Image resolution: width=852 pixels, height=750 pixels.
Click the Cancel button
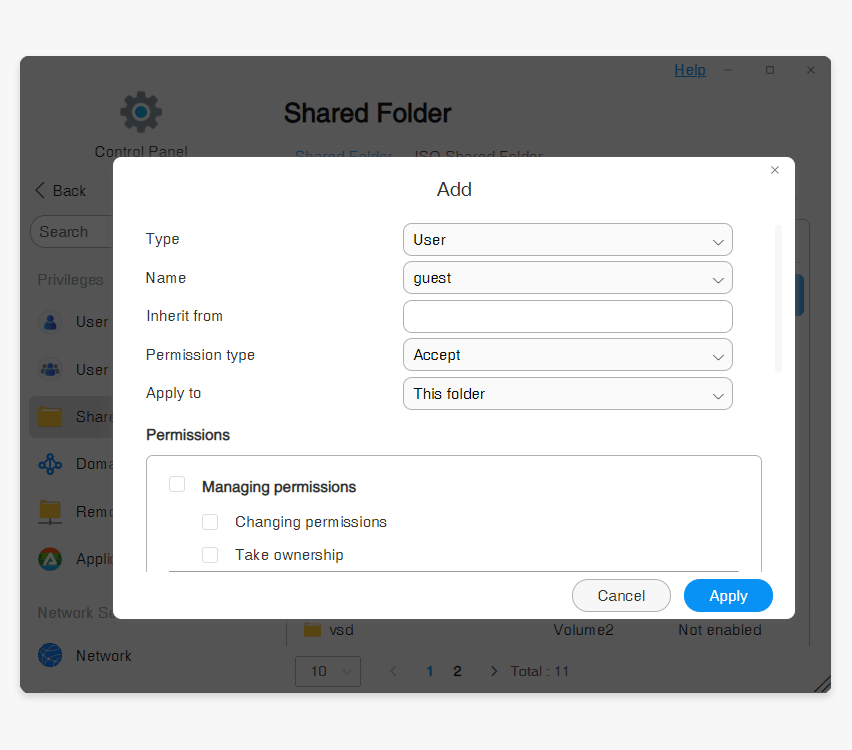[x=621, y=596]
